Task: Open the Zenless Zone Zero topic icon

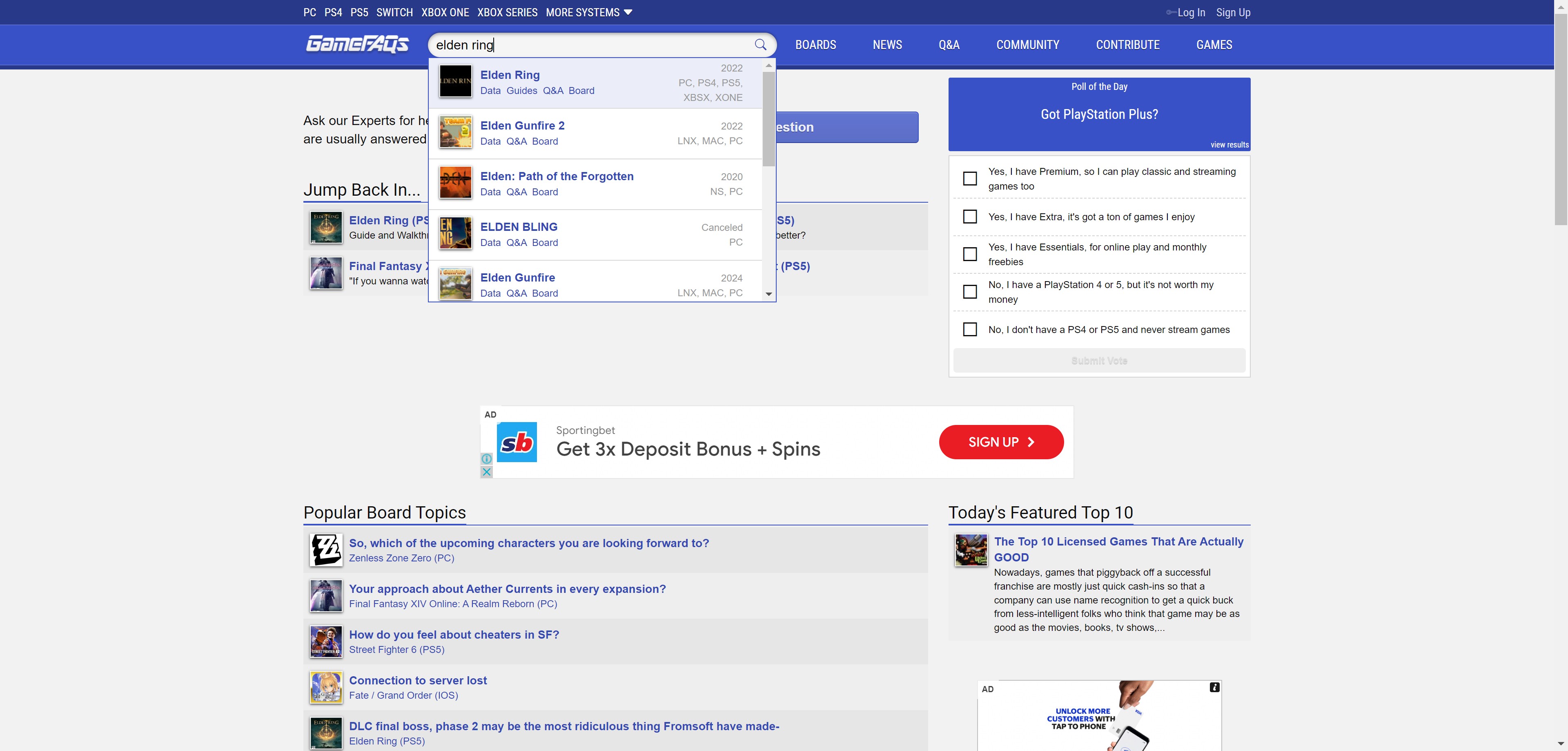Action: [x=326, y=550]
